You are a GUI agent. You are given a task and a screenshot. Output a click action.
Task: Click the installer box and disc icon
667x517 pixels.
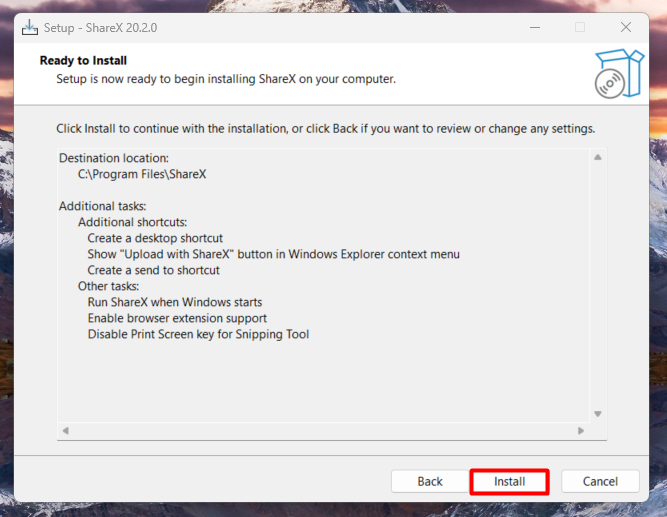click(x=619, y=74)
